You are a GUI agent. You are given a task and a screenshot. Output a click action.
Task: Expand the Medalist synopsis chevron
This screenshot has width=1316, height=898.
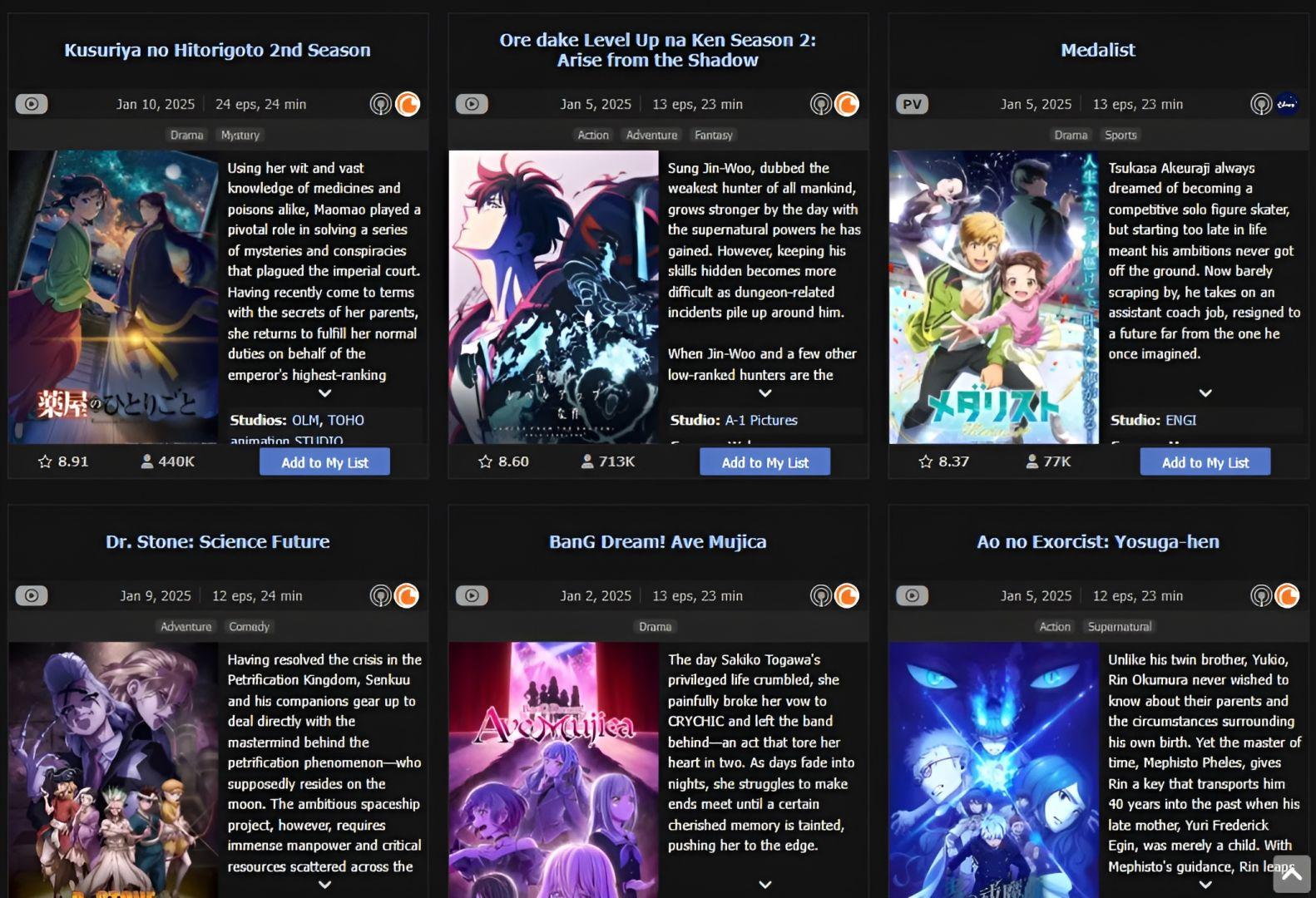[1205, 393]
